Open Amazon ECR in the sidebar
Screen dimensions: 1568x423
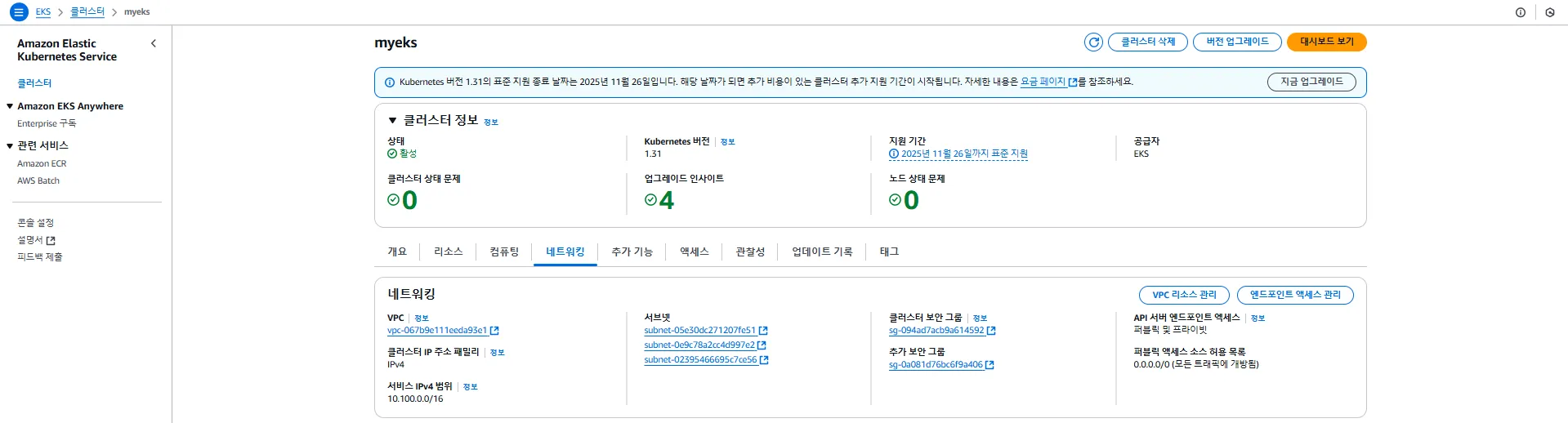point(42,163)
